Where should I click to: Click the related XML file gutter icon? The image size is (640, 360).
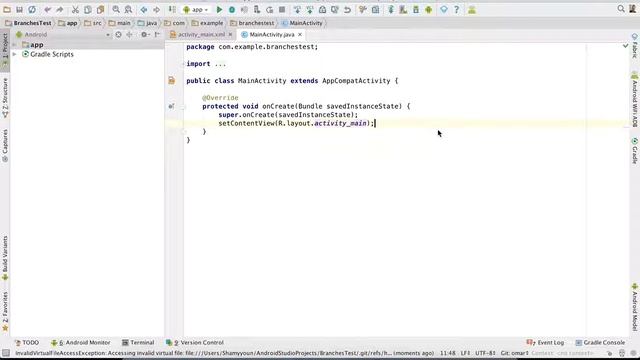click(171, 81)
